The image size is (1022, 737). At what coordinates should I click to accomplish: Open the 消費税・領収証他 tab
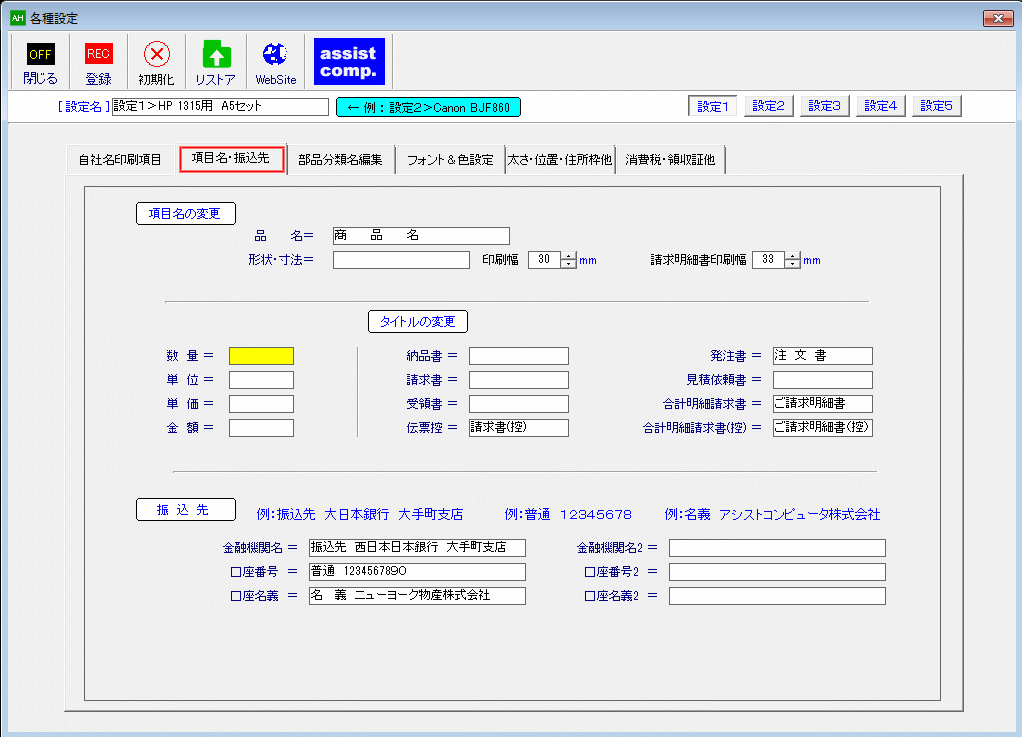tap(670, 160)
